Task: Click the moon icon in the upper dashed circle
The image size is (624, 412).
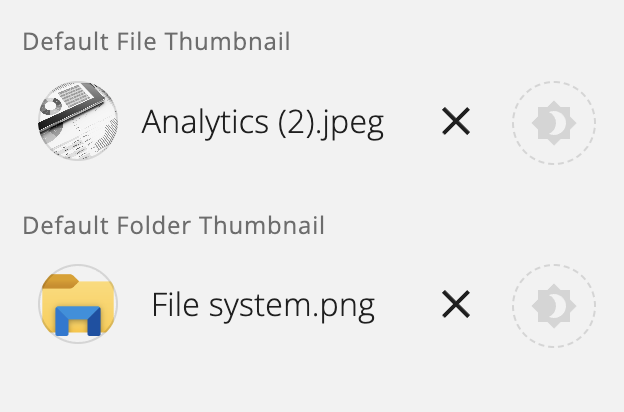Action: pos(554,123)
